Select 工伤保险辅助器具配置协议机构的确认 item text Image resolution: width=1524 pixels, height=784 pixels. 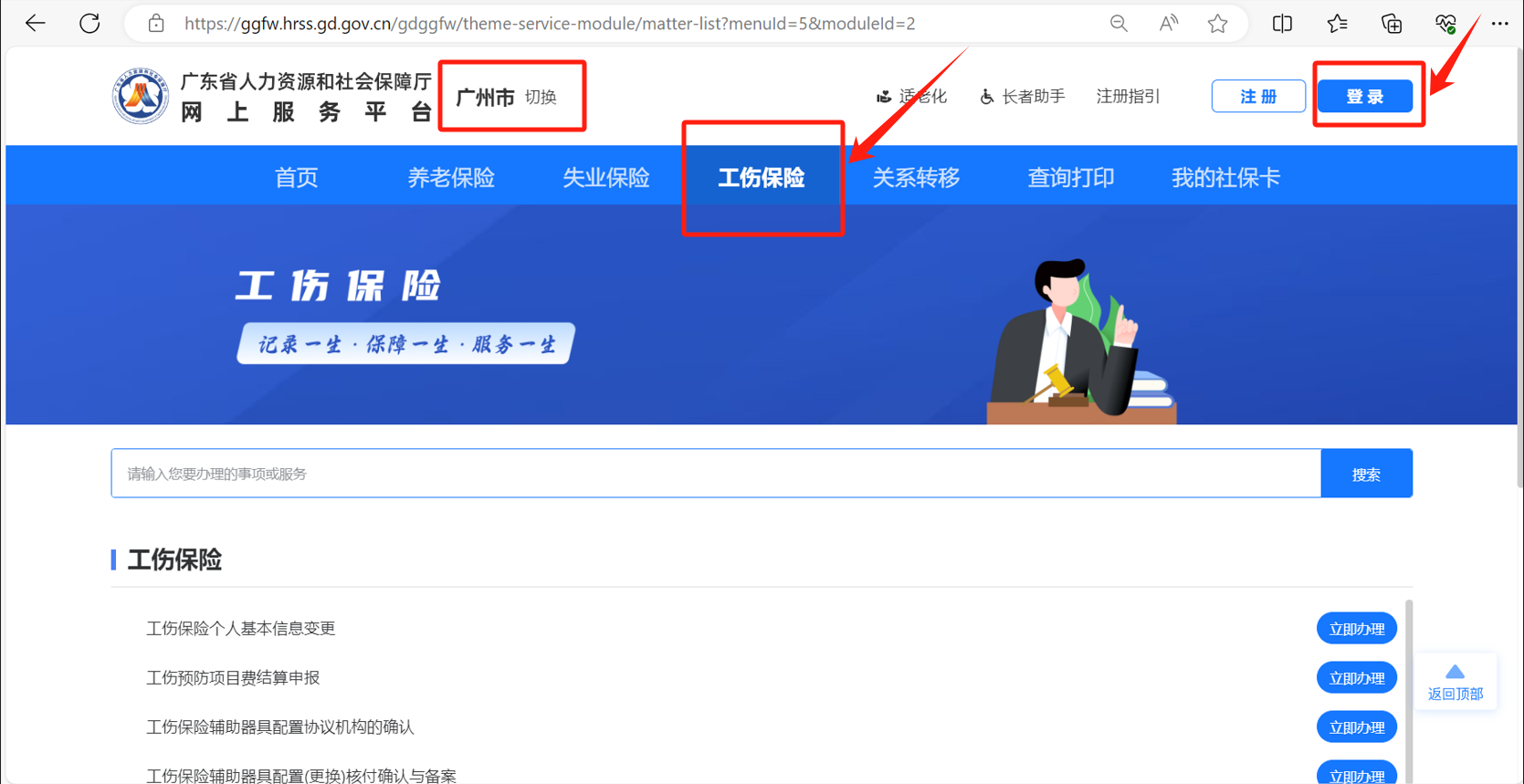click(x=280, y=727)
